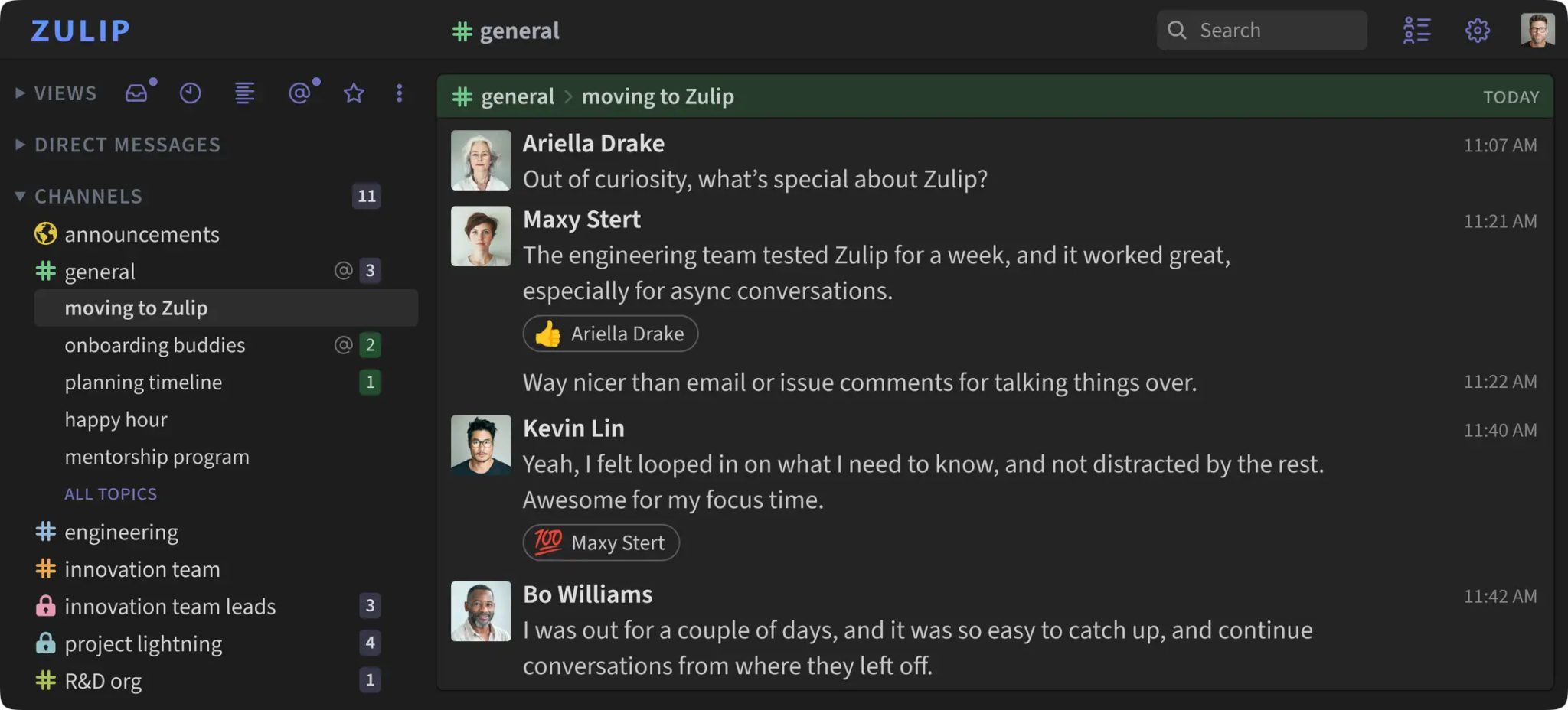Open the Combined feed icon
The width and height of the screenshot is (1568, 710).
click(244, 93)
